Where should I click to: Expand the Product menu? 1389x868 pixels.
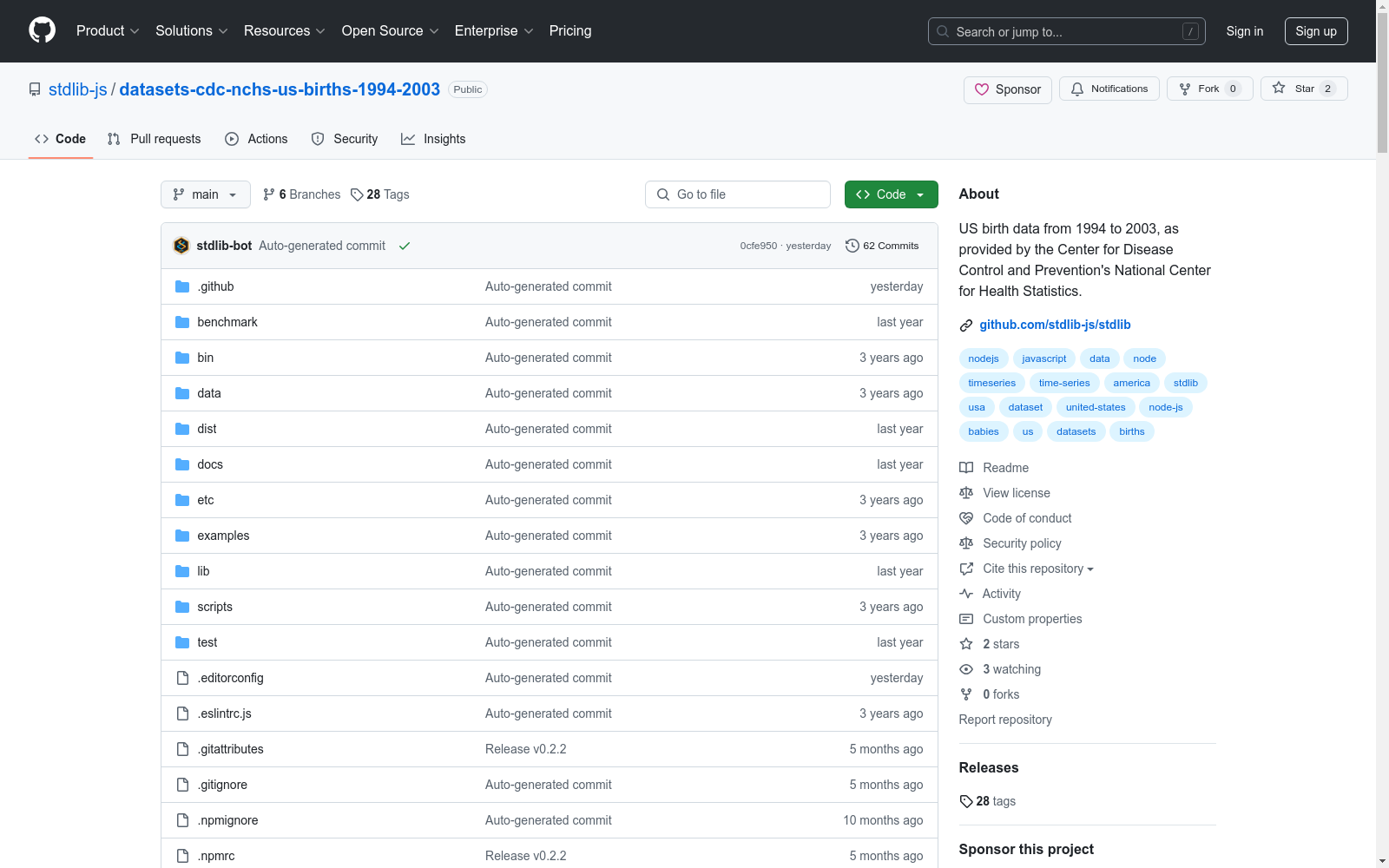click(x=108, y=30)
